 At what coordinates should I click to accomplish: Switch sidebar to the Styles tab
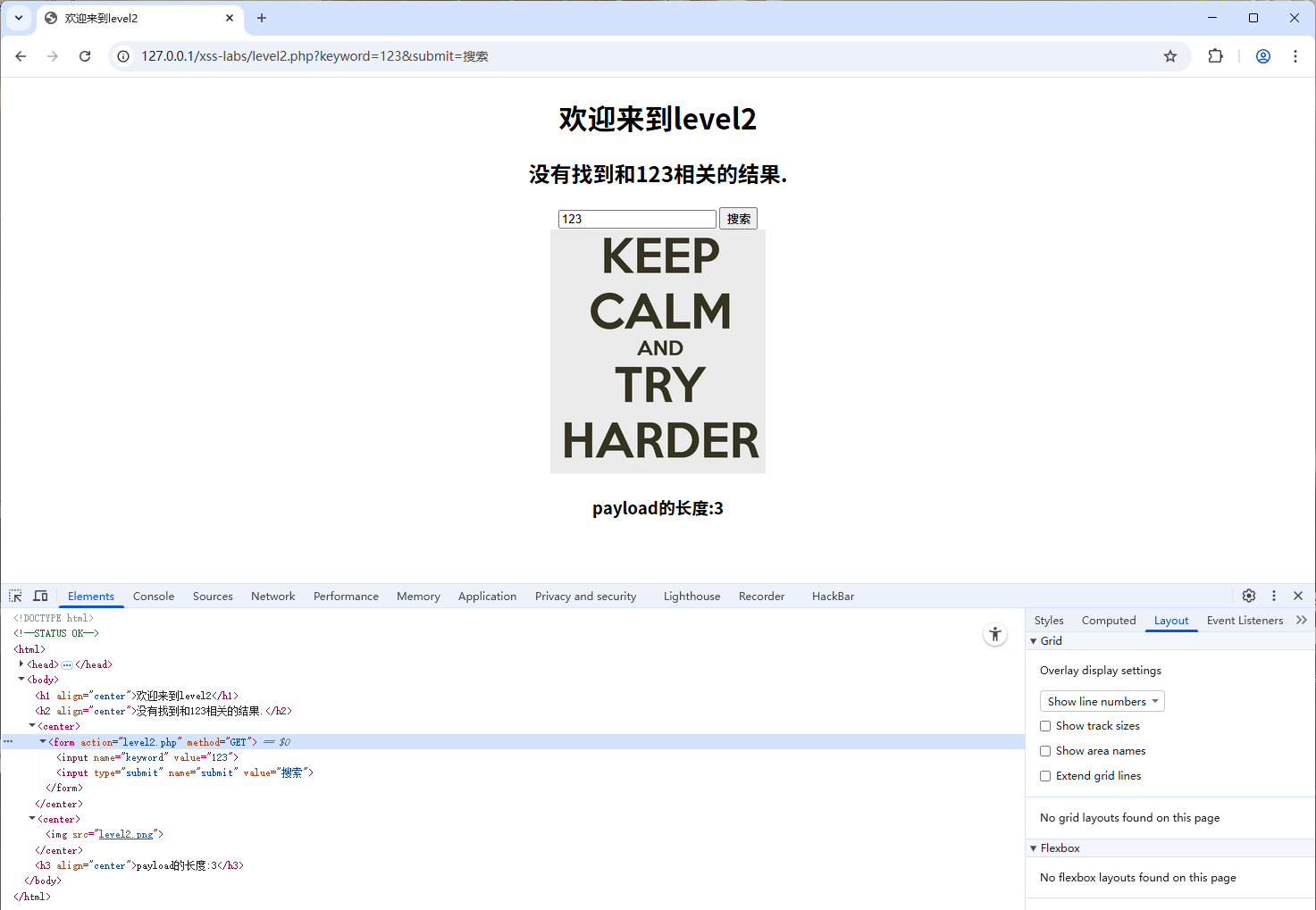[1049, 621]
